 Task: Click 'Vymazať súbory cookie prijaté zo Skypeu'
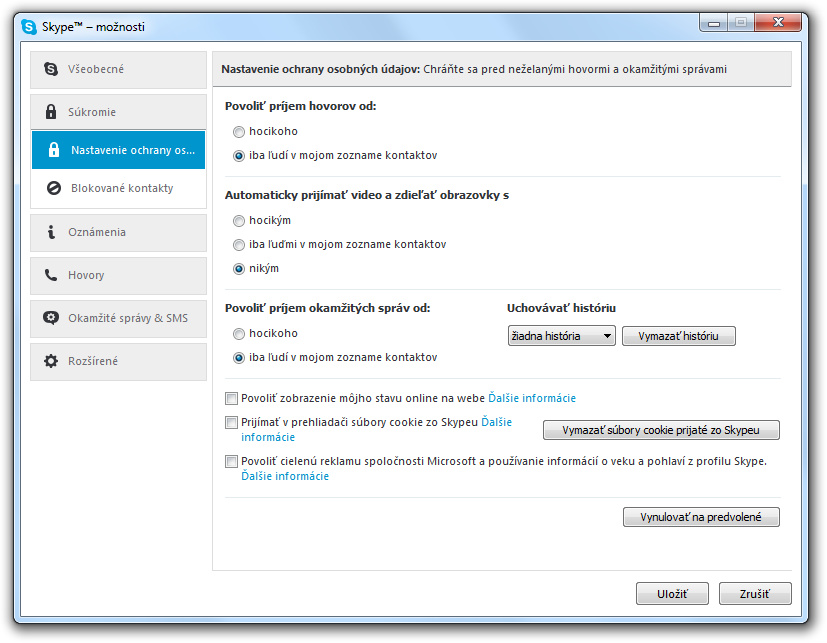coord(661,430)
